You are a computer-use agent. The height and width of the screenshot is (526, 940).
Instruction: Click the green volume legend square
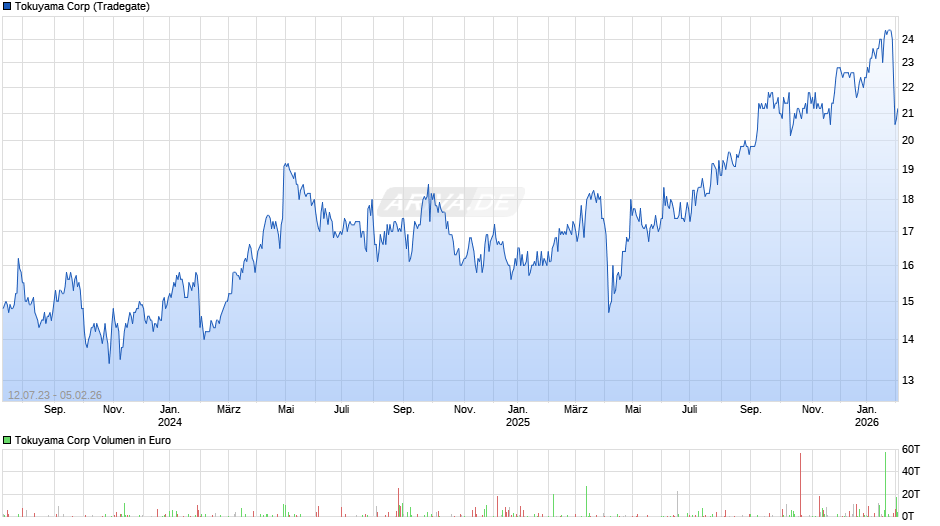point(7,440)
